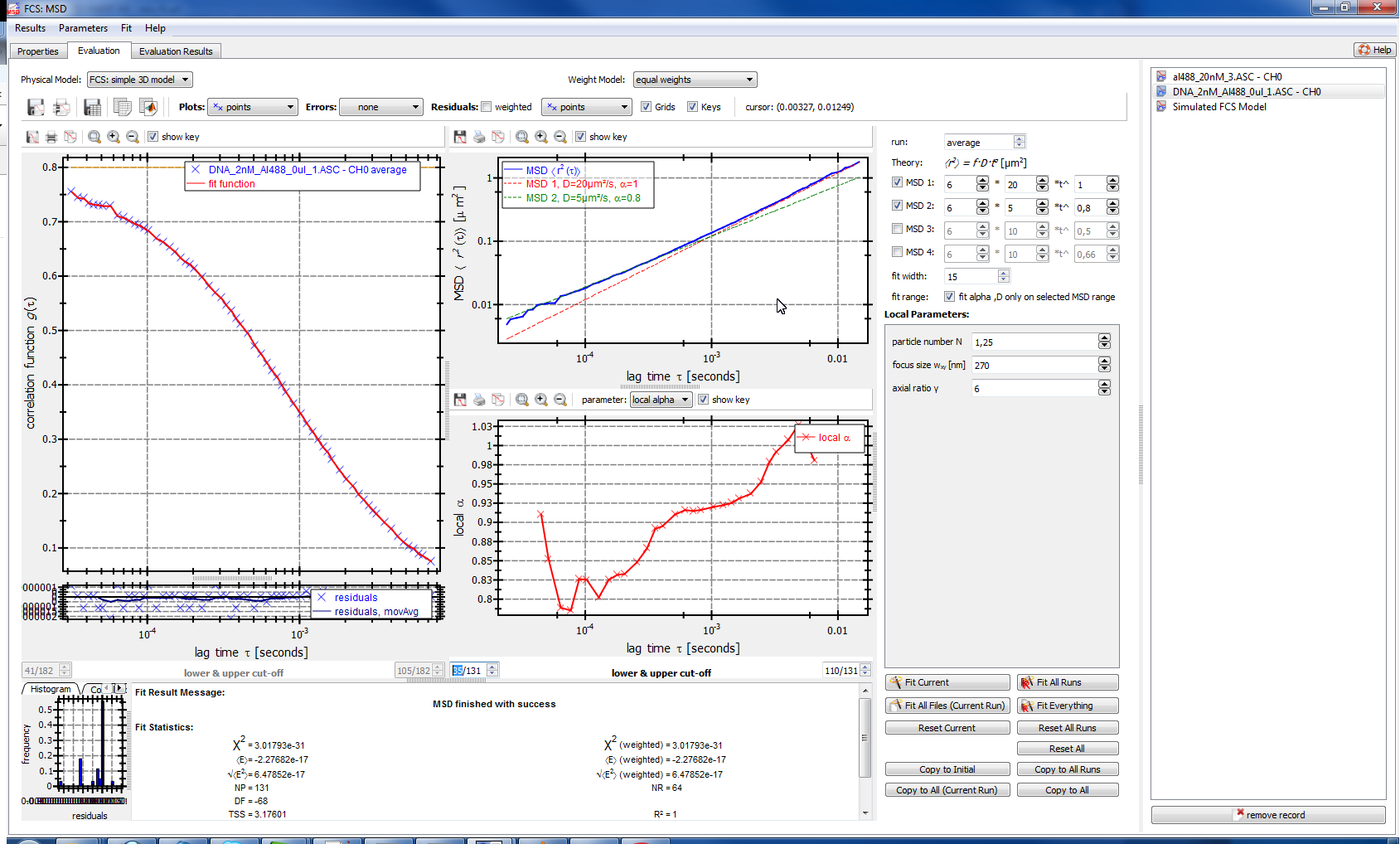
Task: Save the local alpha plot image
Action: (460, 400)
